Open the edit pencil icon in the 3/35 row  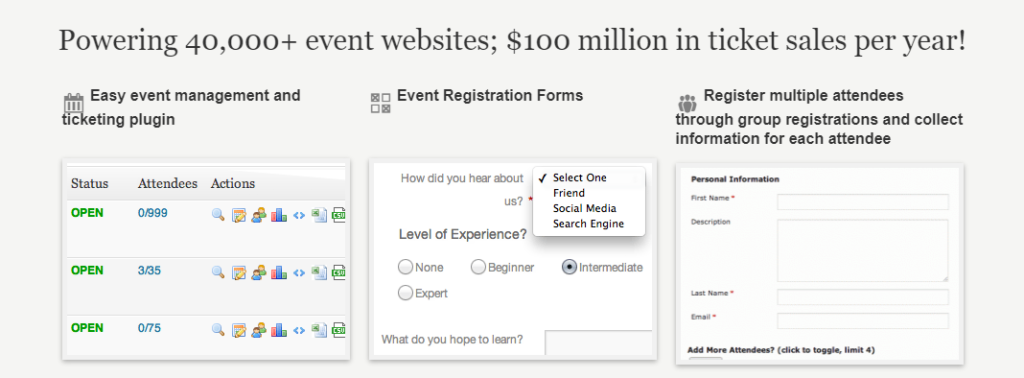[239, 272]
